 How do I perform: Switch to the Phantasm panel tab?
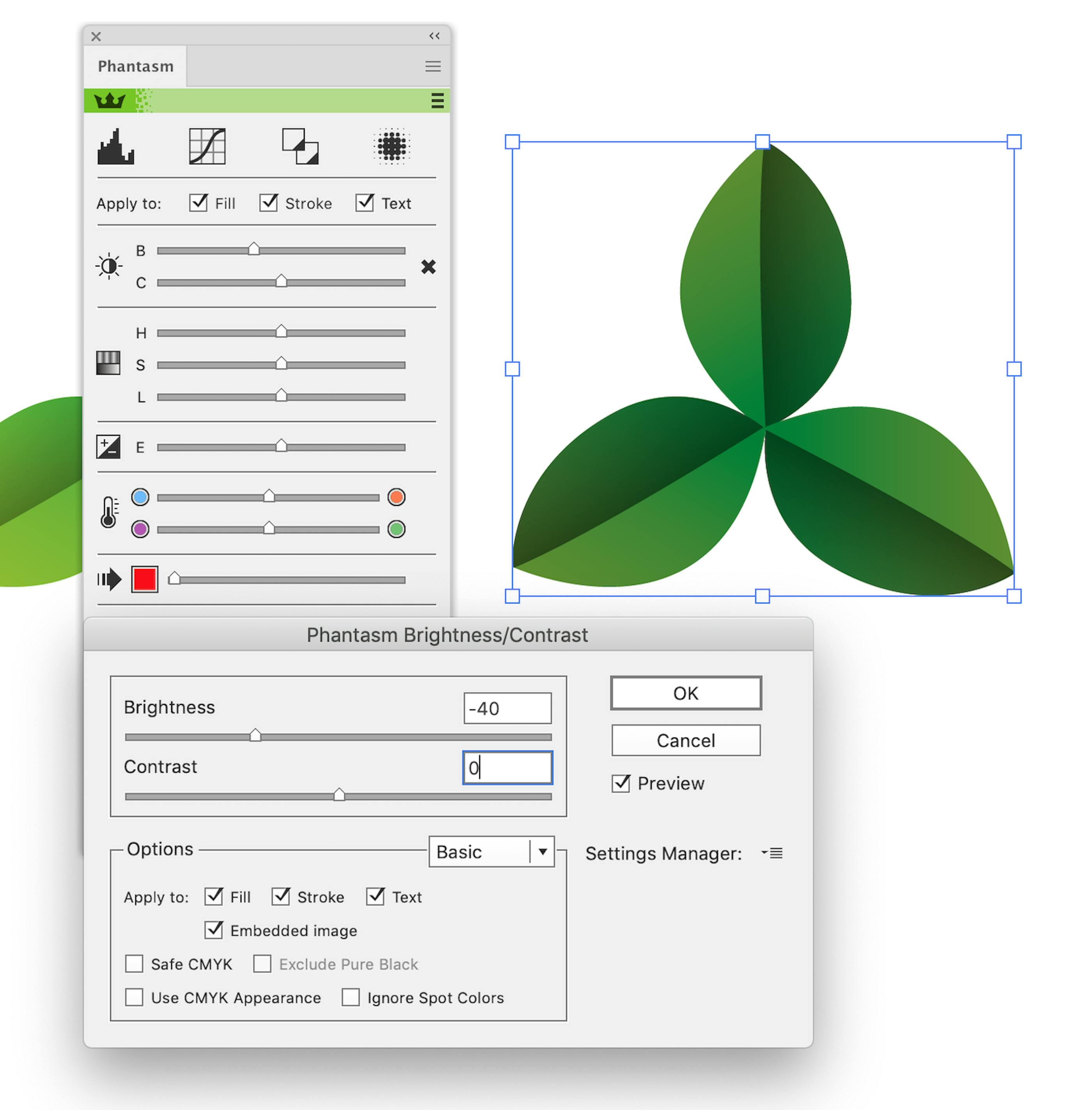coord(136,66)
